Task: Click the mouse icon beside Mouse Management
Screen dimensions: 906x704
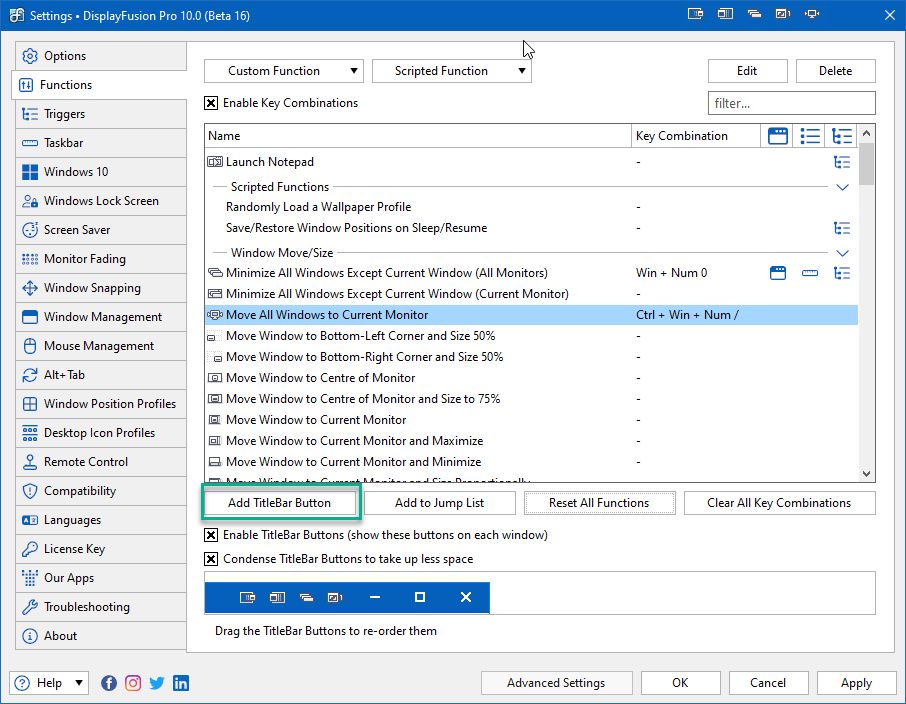Action: click(x=29, y=346)
